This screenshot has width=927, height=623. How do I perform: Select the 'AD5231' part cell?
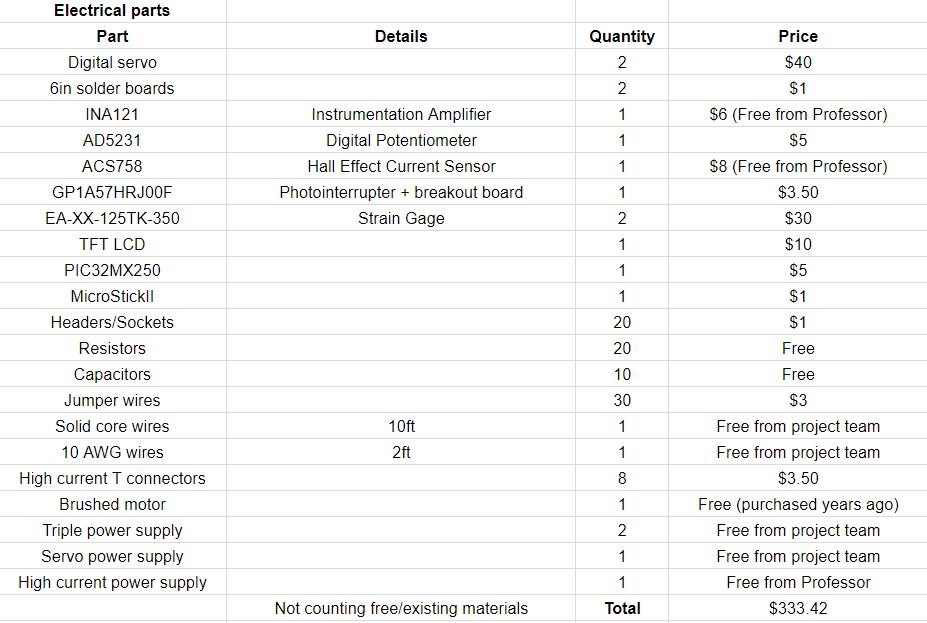(112, 140)
